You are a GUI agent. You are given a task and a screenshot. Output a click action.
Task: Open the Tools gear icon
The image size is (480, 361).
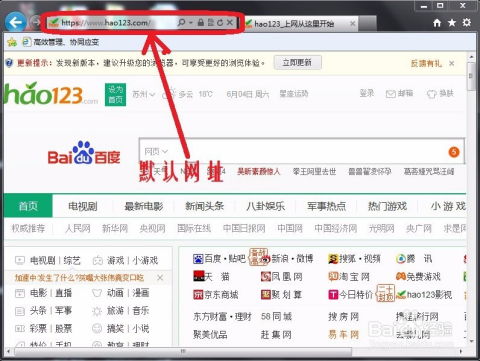click(x=467, y=22)
